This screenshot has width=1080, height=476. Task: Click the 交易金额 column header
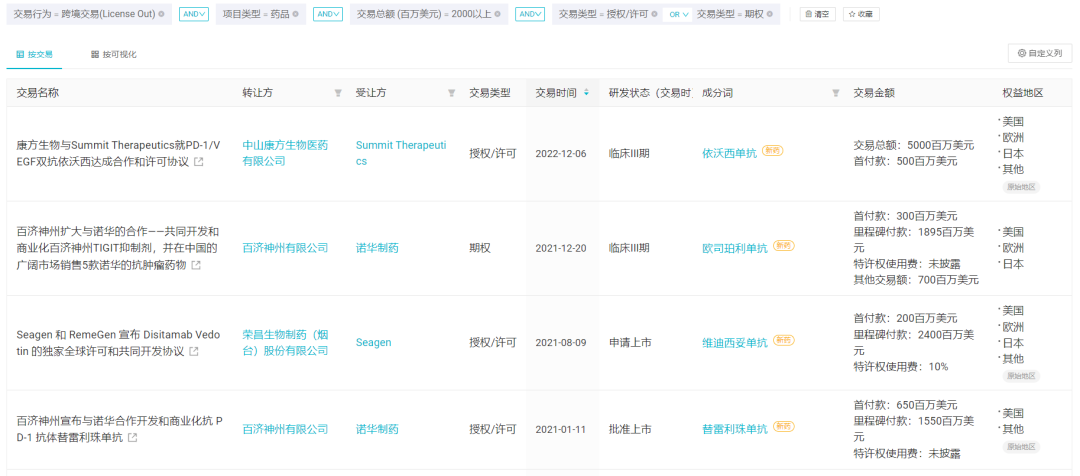point(875,93)
